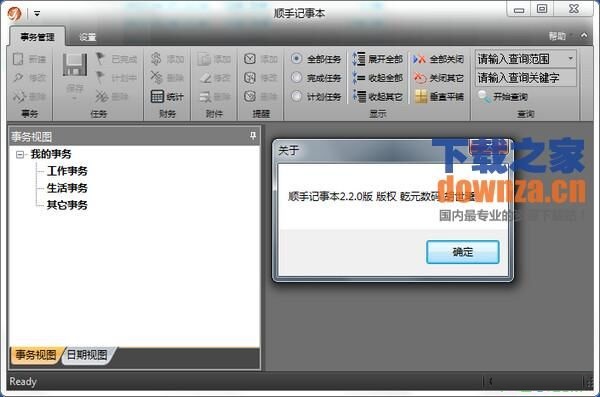Maximize the 顺手记事本 window

[542, 9]
